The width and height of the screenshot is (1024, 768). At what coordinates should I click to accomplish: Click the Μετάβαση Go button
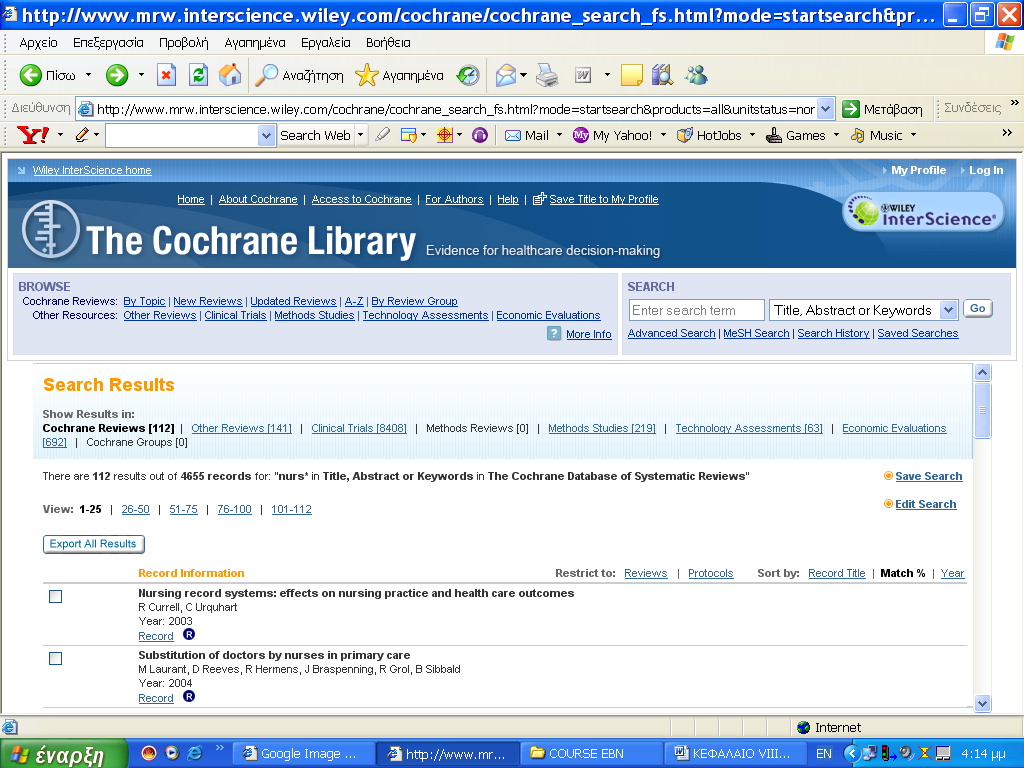pyautogui.click(x=882, y=109)
